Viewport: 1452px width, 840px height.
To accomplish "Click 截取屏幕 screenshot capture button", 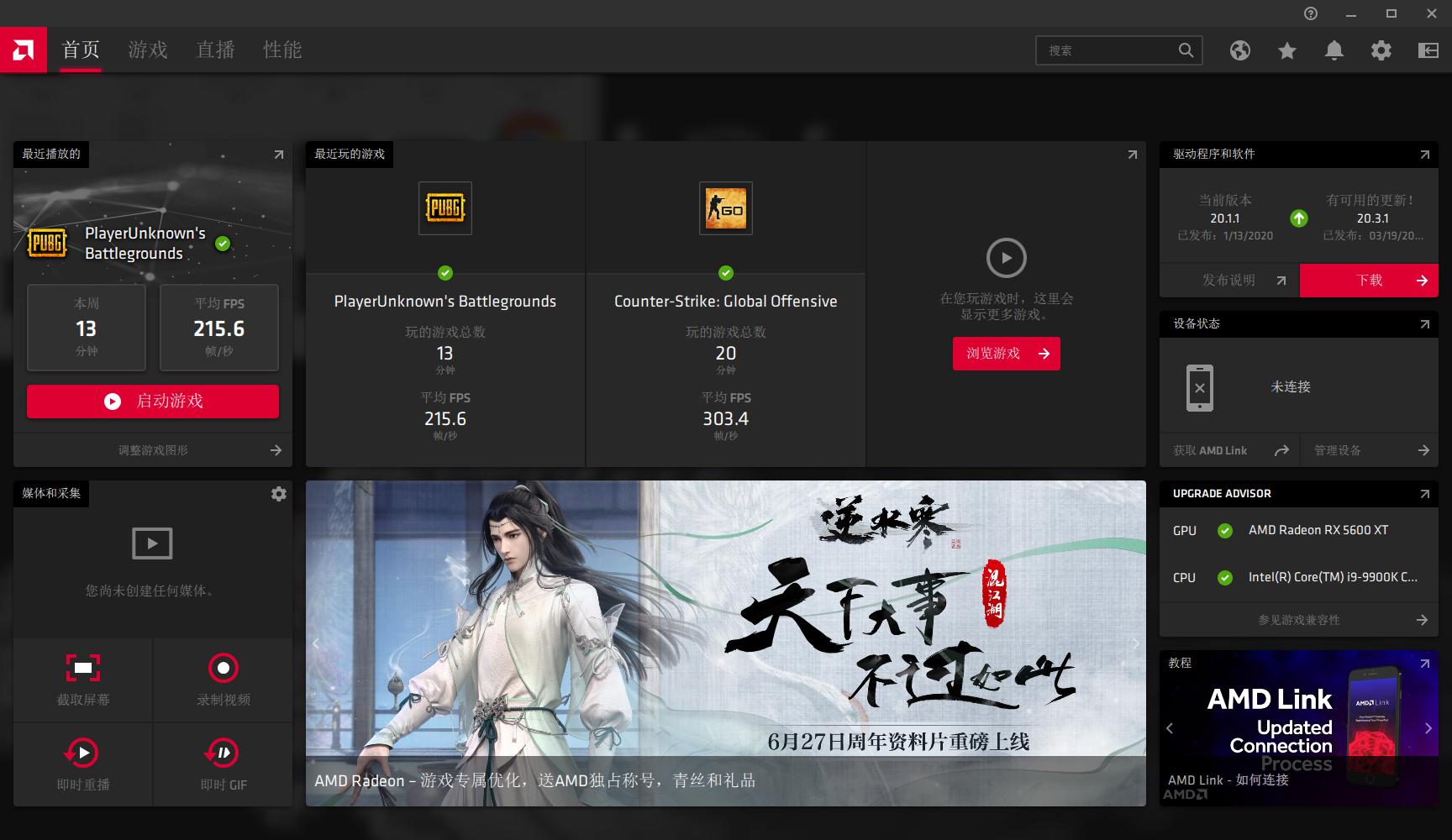I will point(83,680).
